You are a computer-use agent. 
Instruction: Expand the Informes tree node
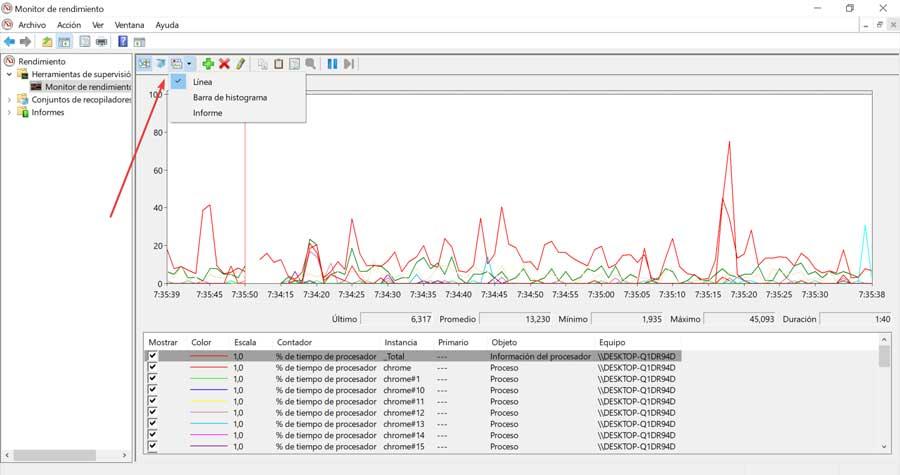click(9, 112)
